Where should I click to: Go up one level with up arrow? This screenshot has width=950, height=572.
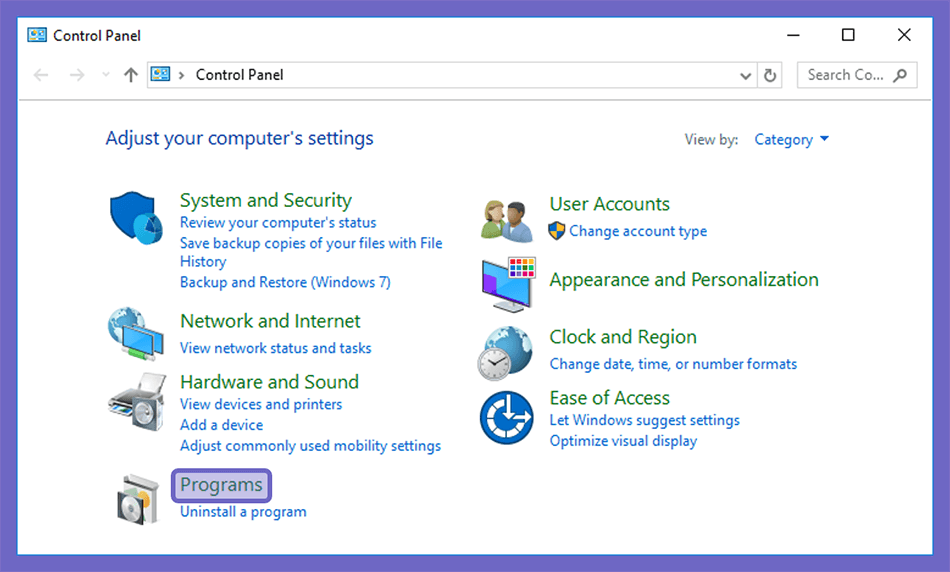tap(131, 75)
